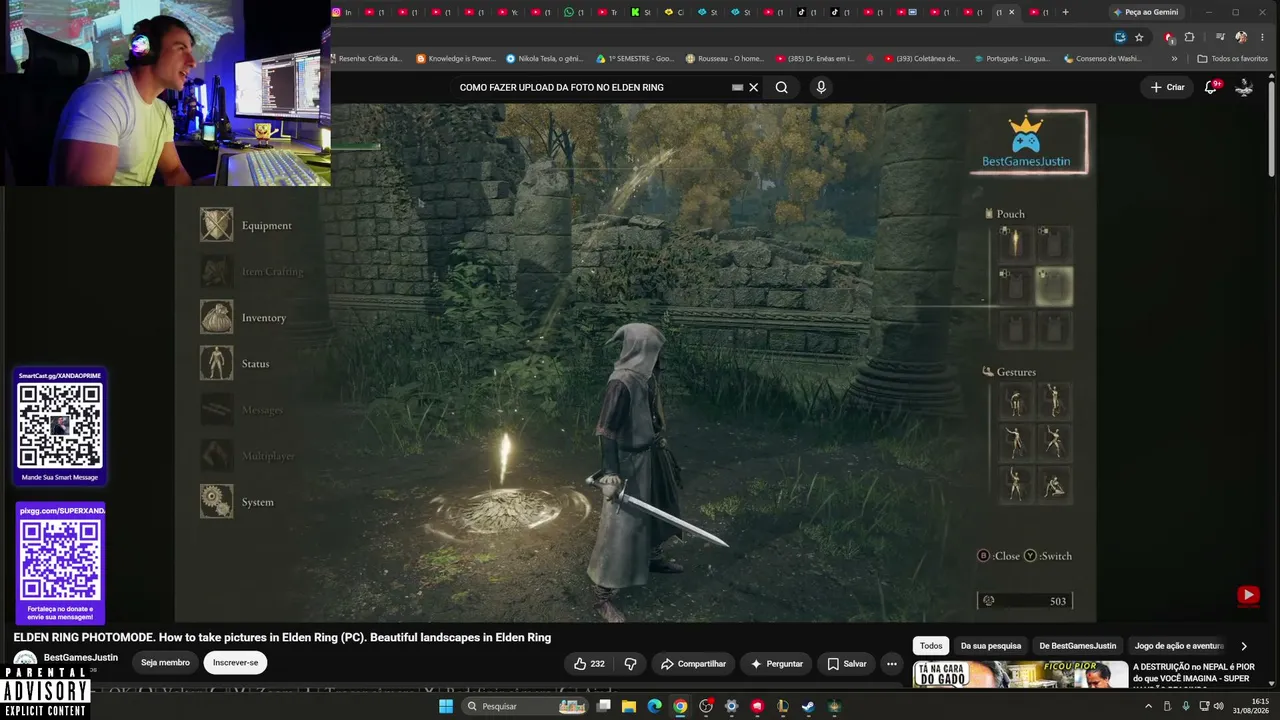Open the 'Todos os favoritos' bookmarks folder
Viewport: 1280px width, 720px height.
coord(1232,59)
